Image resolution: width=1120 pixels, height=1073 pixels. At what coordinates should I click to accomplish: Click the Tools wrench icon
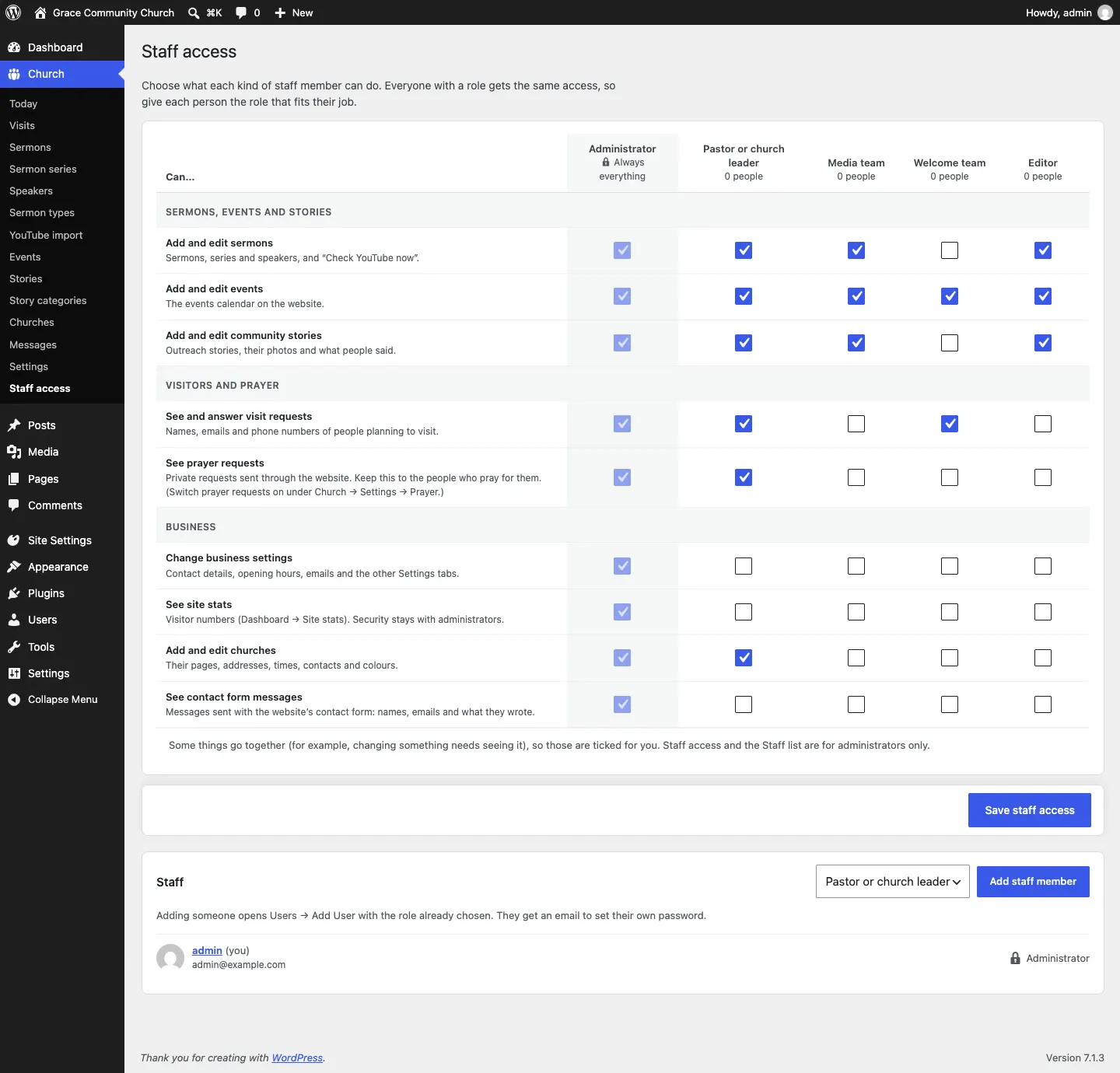14,647
